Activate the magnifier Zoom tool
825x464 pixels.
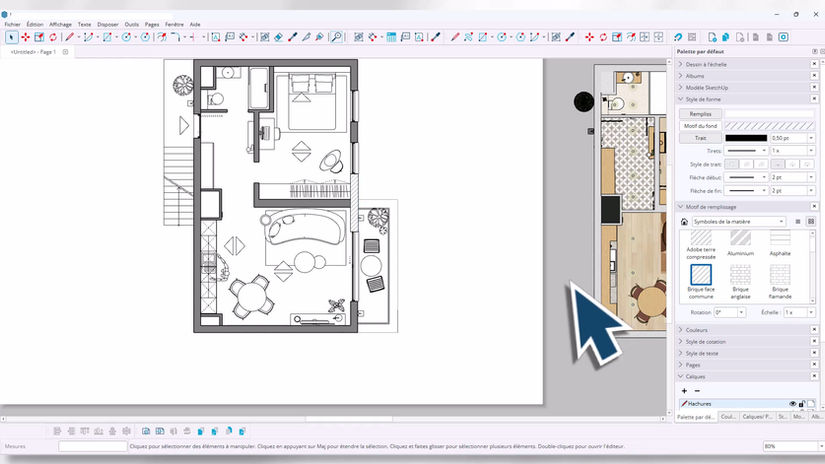coord(336,37)
